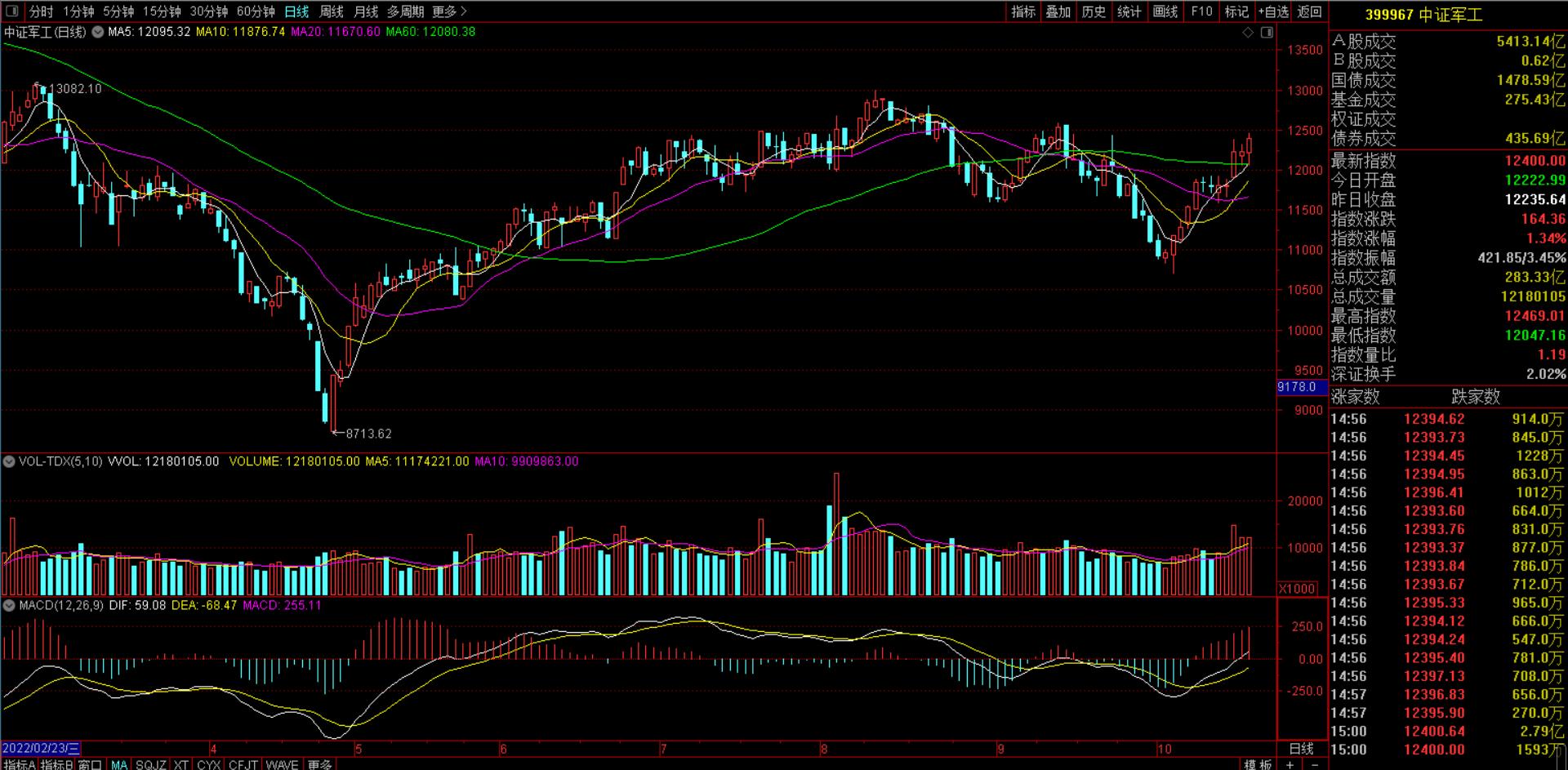Open the main chart indicator dropdown arrow

click(x=97, y=33)
